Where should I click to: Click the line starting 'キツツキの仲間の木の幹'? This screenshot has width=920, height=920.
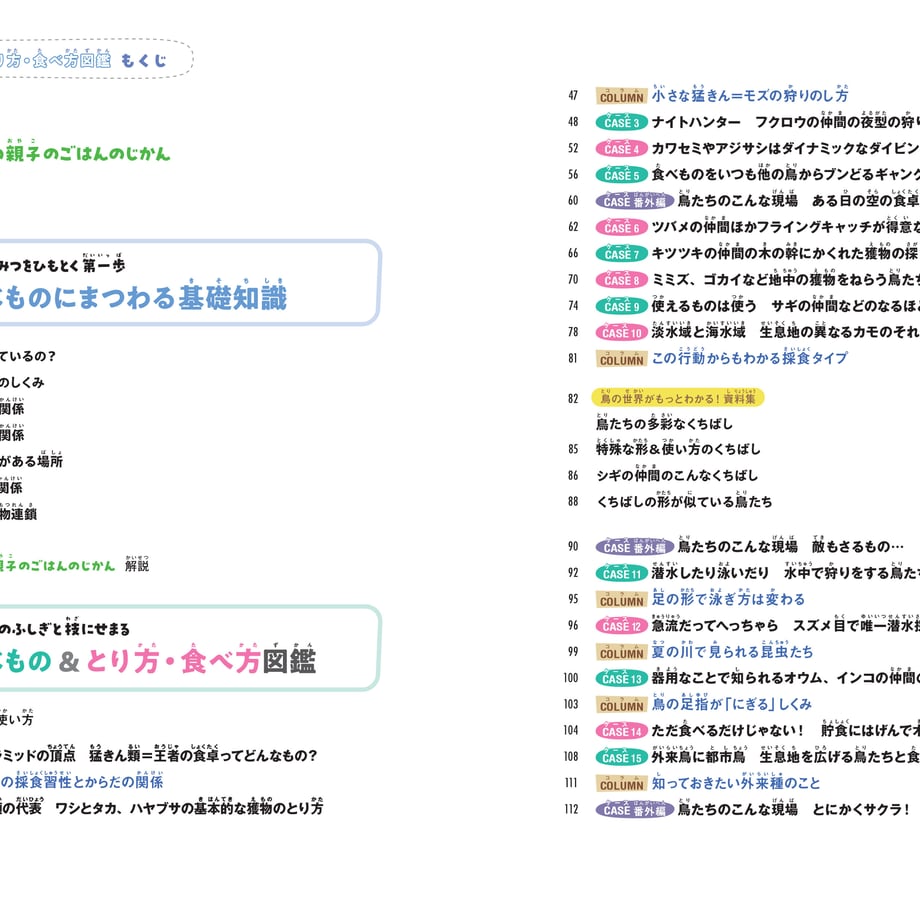pos(786,253)
